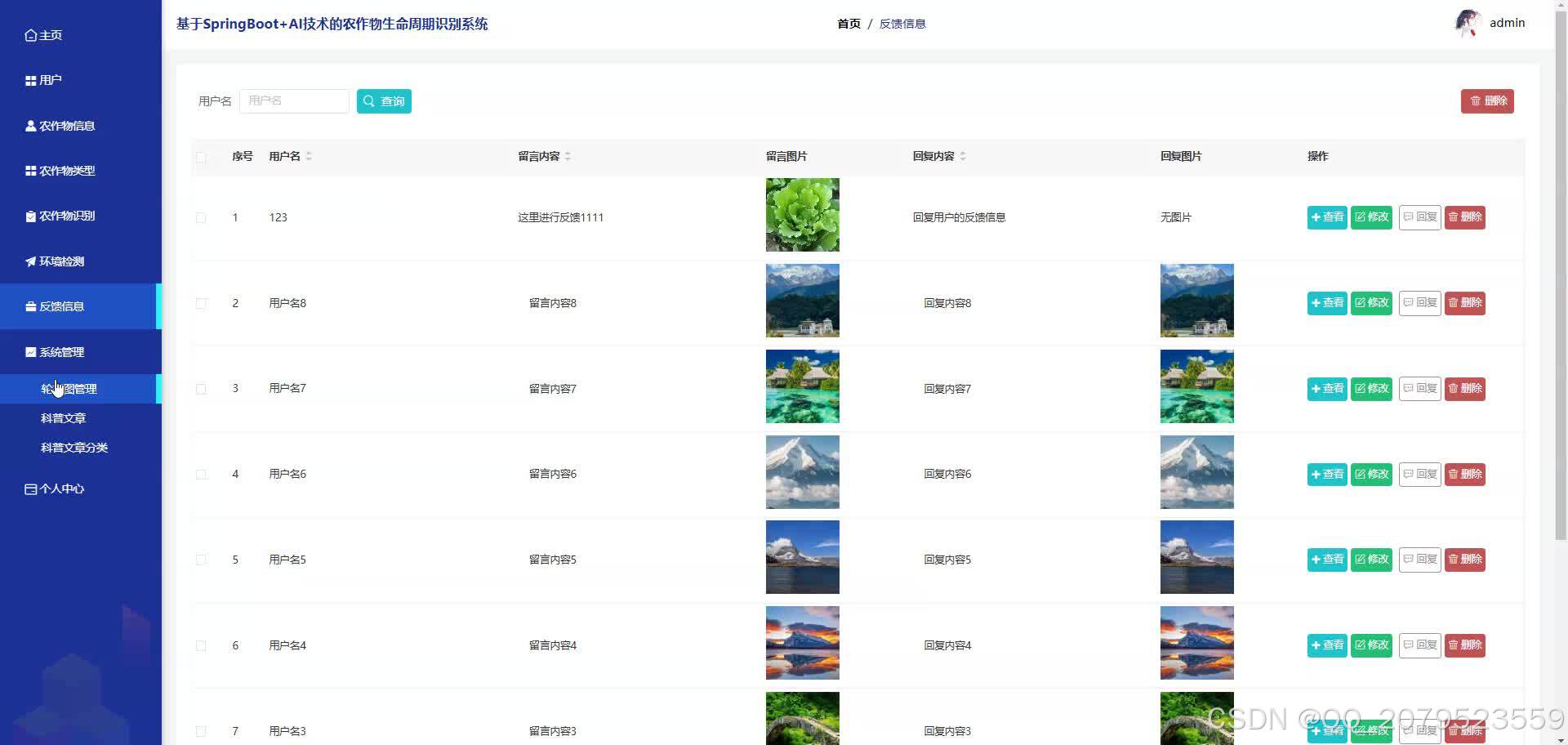
Task: Sort the table by 用户名 column
Action: pos(309,156)
